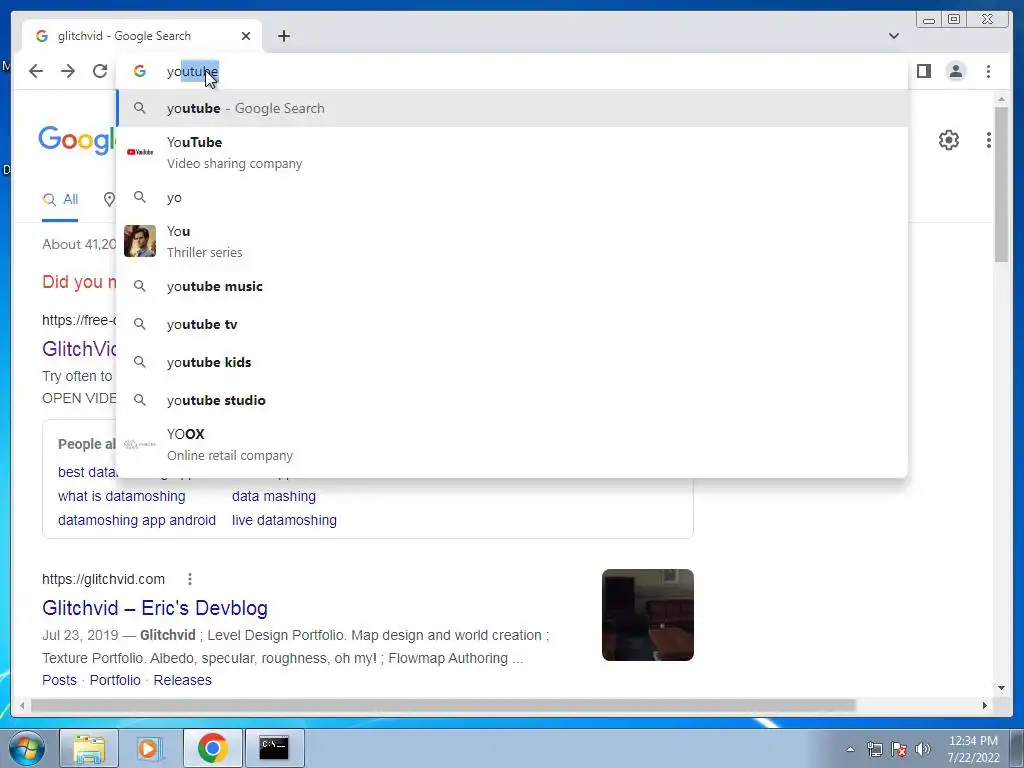1024x768 pixels.
Task: Toggle the Chrome side panel icon
Action: (923, 71)
